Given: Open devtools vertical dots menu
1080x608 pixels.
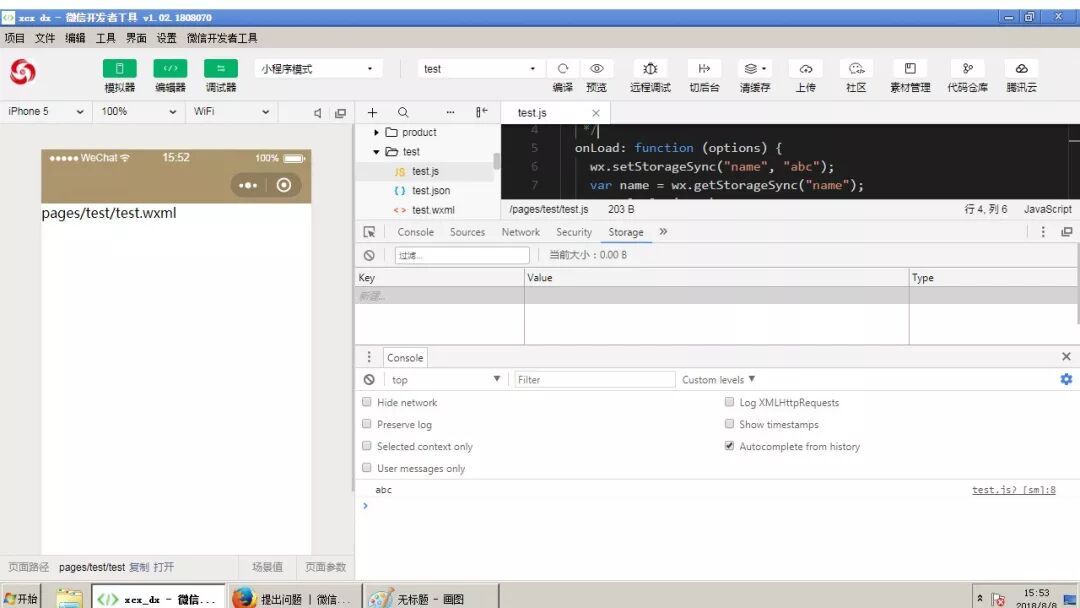Looking at the screenshot, I should pos(1043,232).
